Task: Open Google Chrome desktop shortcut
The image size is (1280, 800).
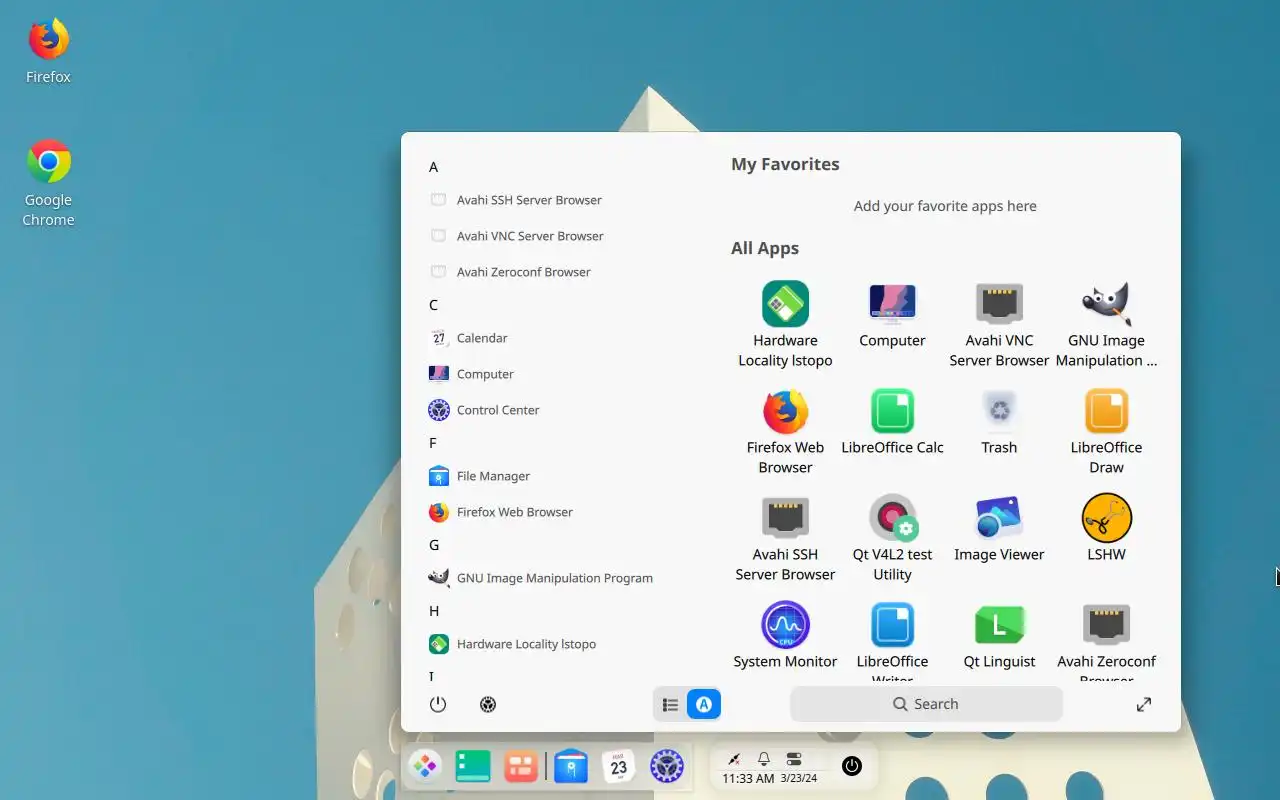Action: 48,183
